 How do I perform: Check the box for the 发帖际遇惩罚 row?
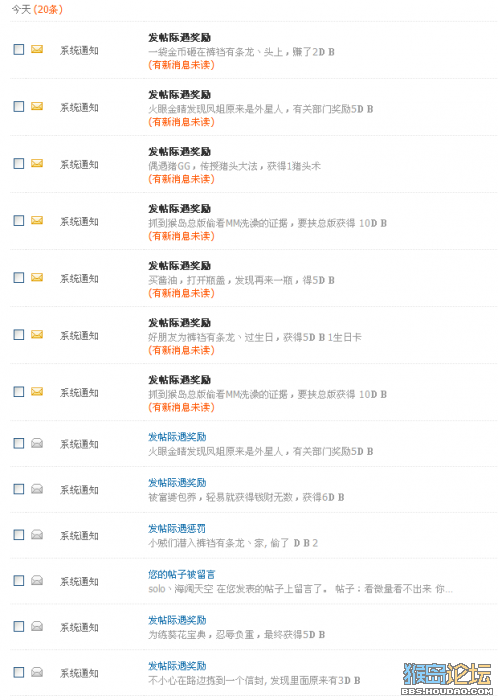19,535
